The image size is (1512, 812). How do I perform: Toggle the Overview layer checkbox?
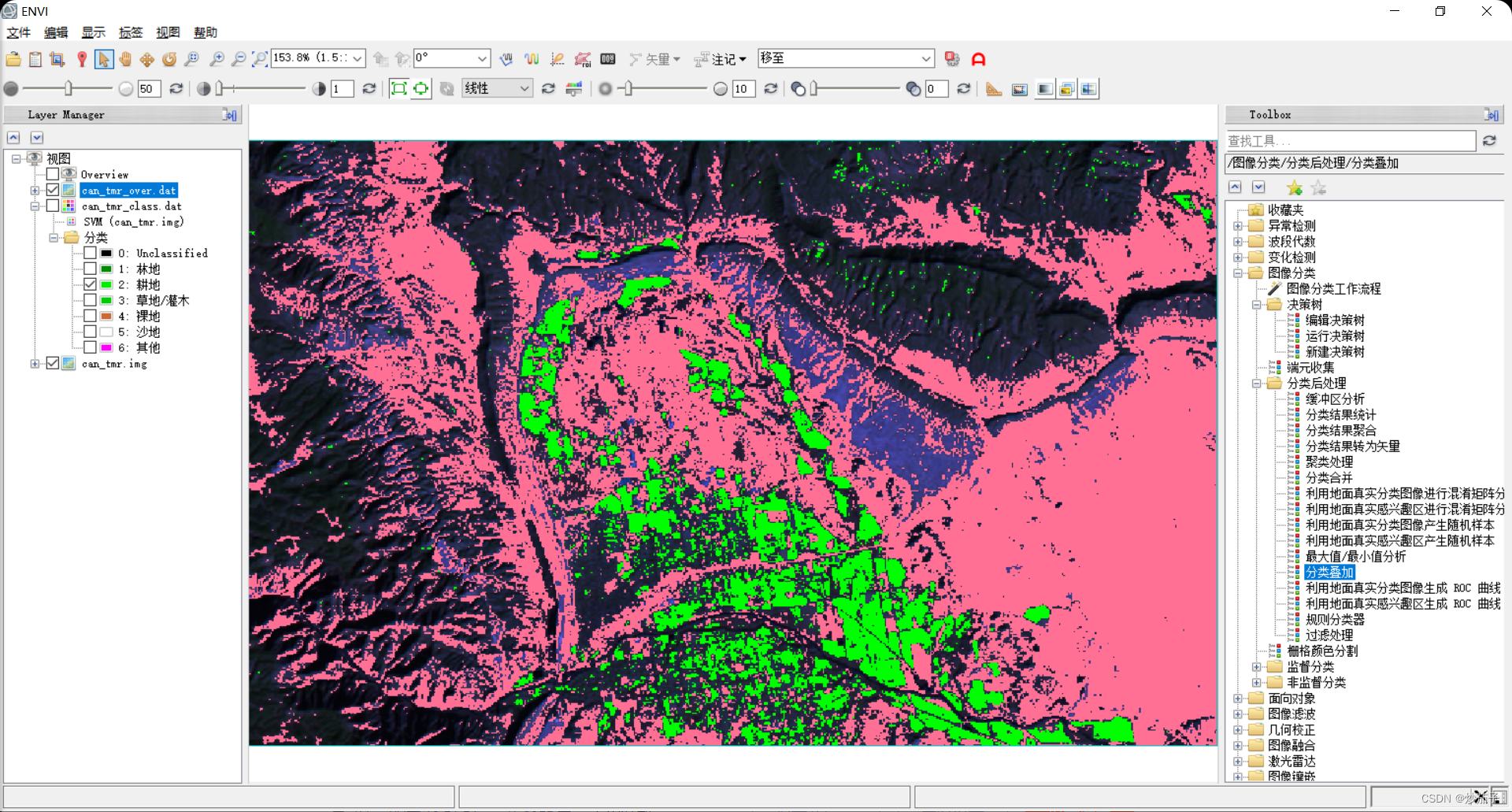pyautogui.click(x=53, y=174)
